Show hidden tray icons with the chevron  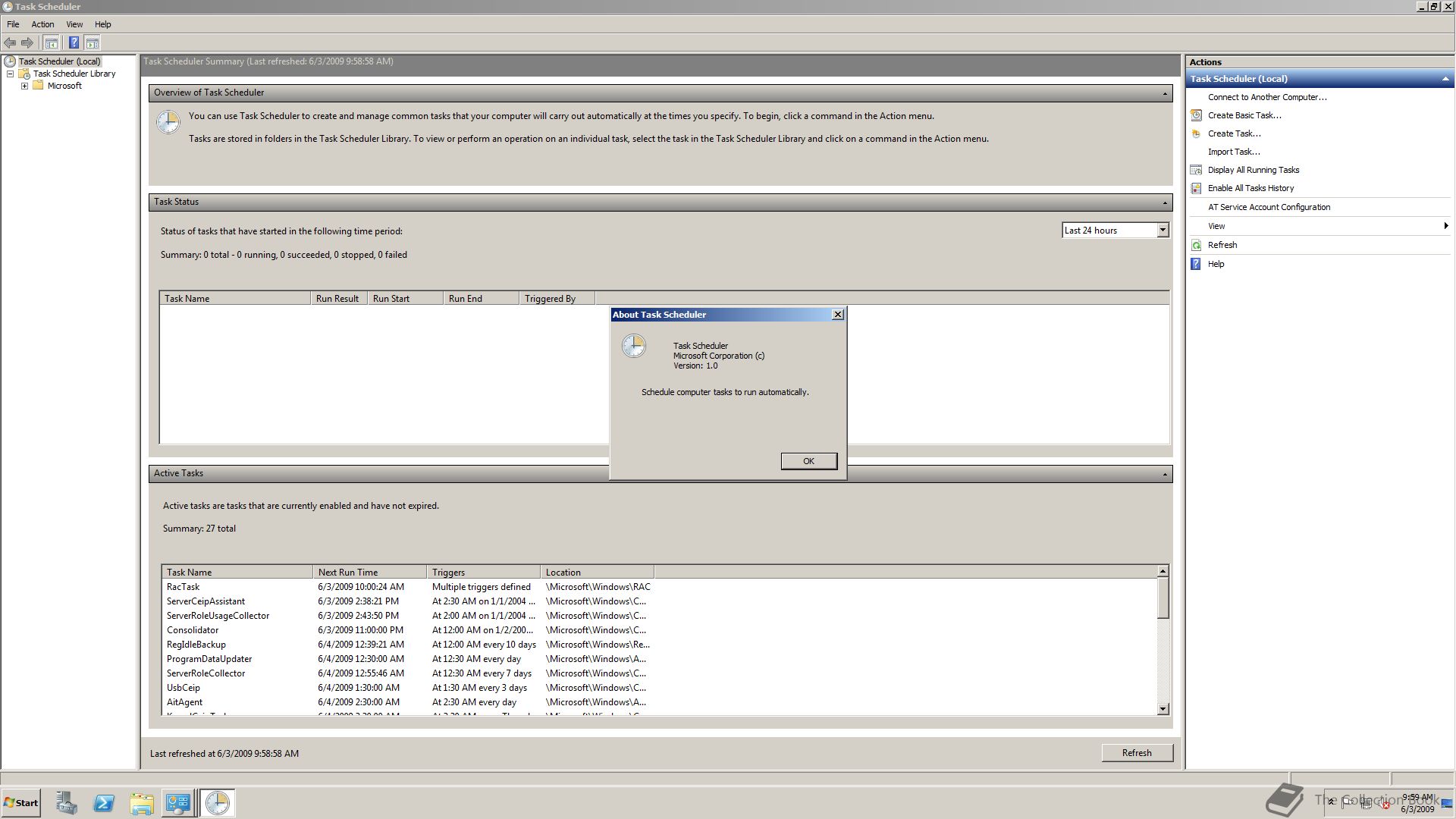(1331, 802)
